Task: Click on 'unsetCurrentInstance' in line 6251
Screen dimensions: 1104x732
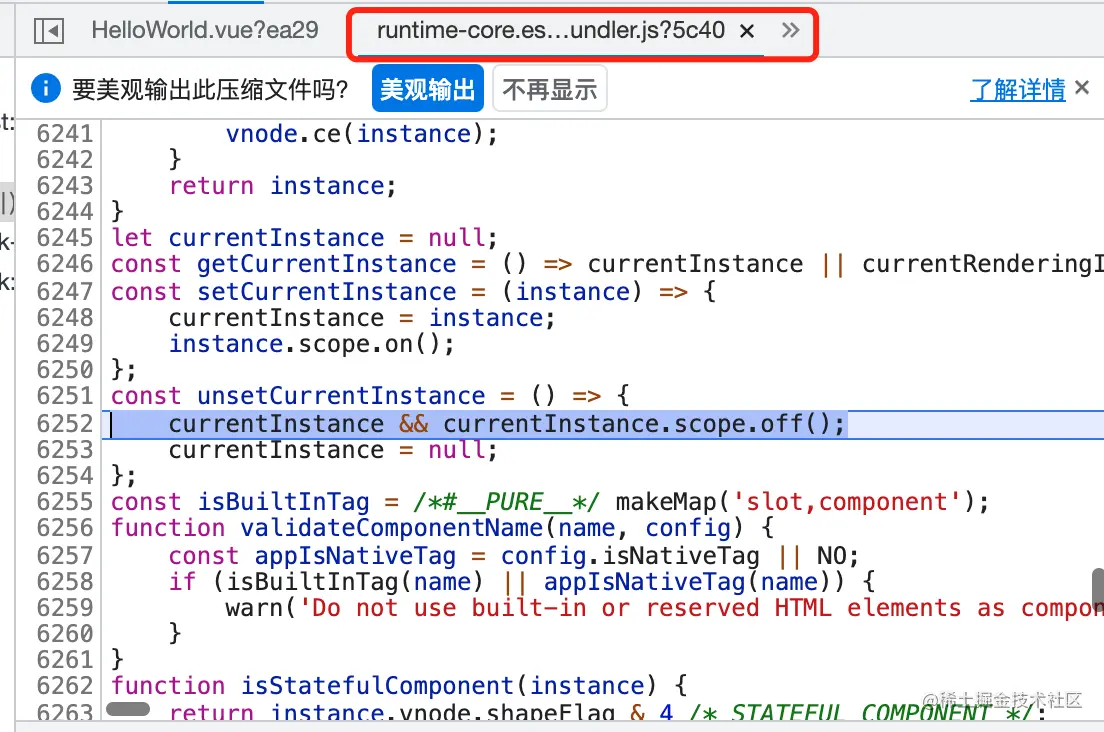Action: pos(341,396)
